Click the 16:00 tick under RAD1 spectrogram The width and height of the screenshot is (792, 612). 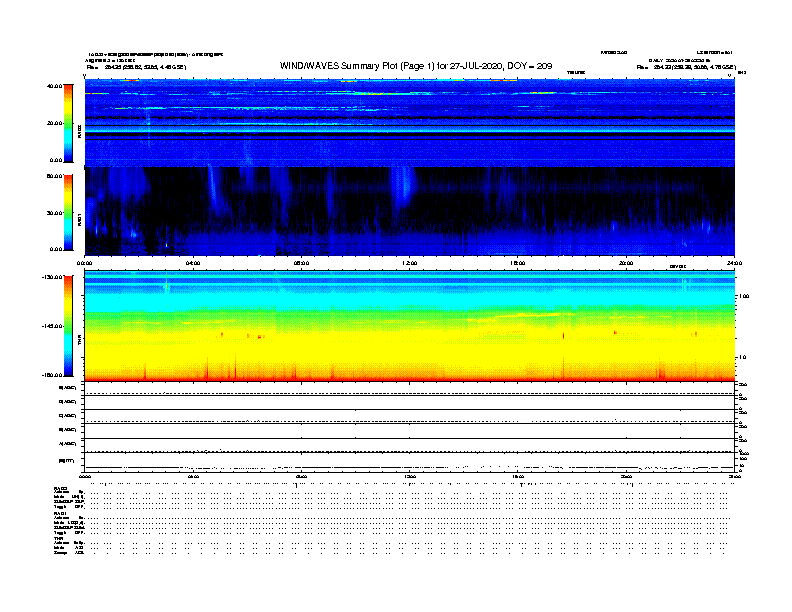518,263
